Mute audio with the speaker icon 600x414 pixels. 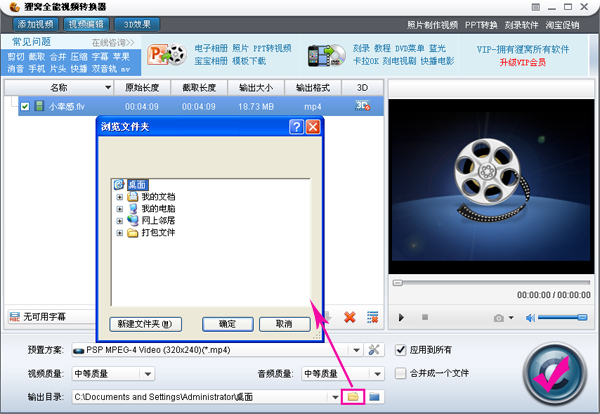pyautogui.click(x=530, y=318)
